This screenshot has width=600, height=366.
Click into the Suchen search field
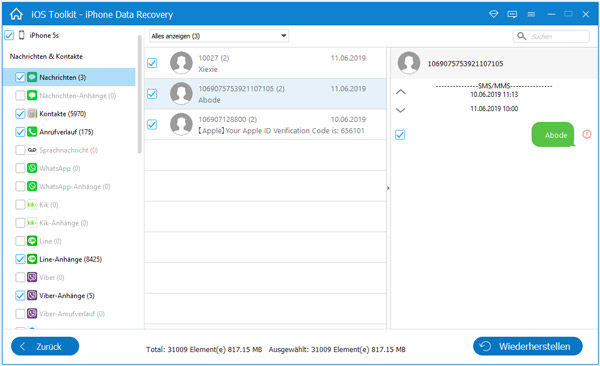[551, 36]
